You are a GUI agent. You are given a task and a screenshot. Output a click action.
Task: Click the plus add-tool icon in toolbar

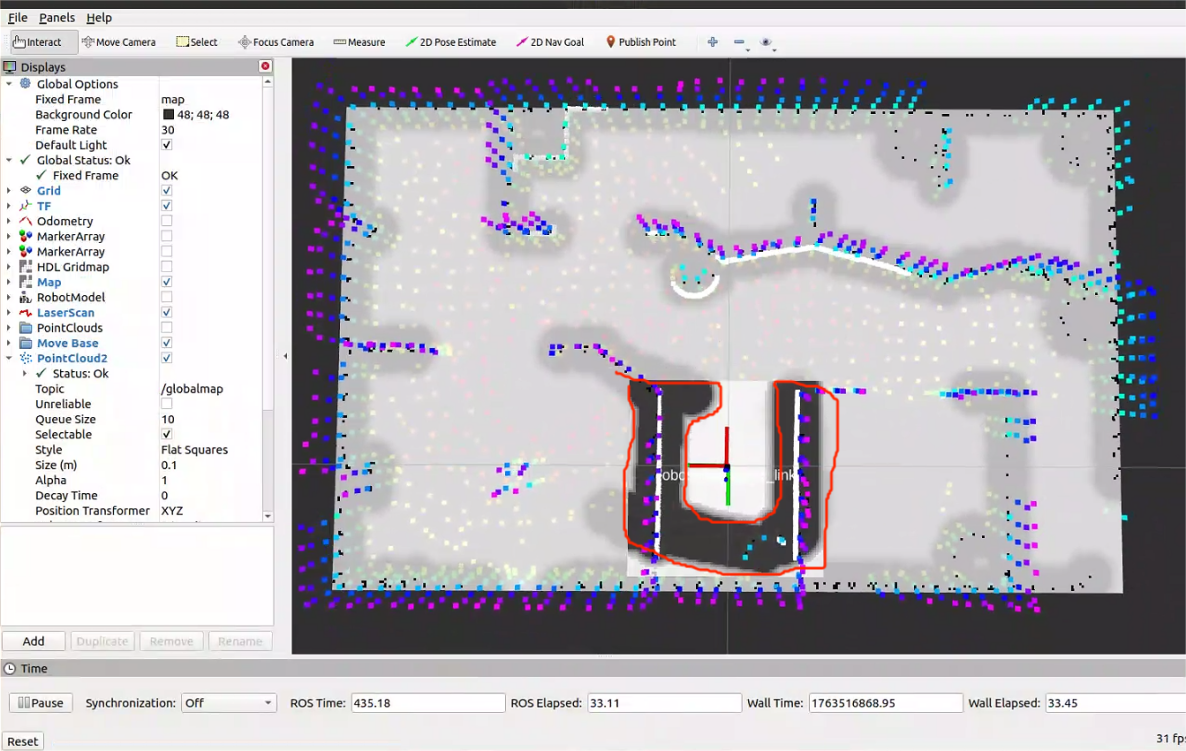click(712, 42)
